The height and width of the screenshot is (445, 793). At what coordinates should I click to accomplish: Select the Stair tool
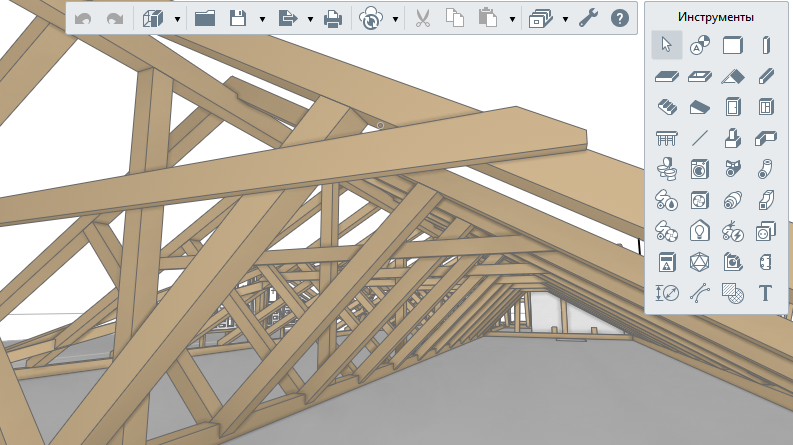click(667, 107)
